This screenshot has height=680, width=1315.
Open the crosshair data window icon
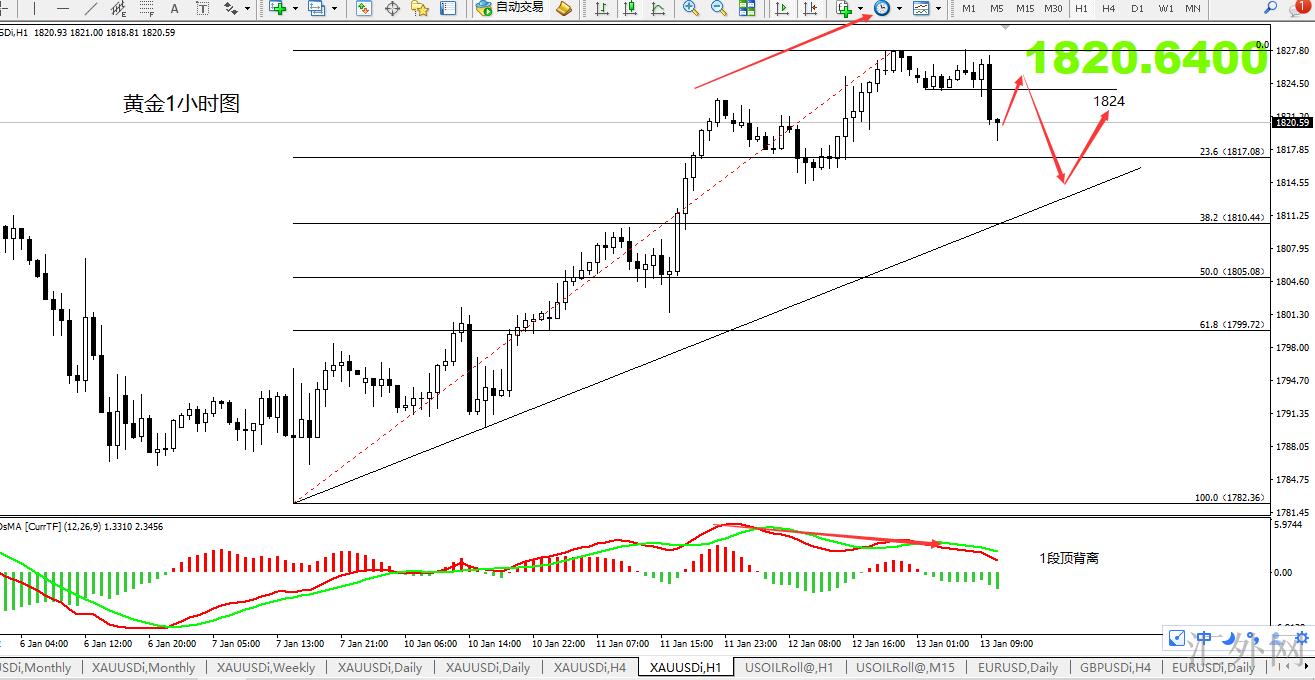(x=392, y=8)
